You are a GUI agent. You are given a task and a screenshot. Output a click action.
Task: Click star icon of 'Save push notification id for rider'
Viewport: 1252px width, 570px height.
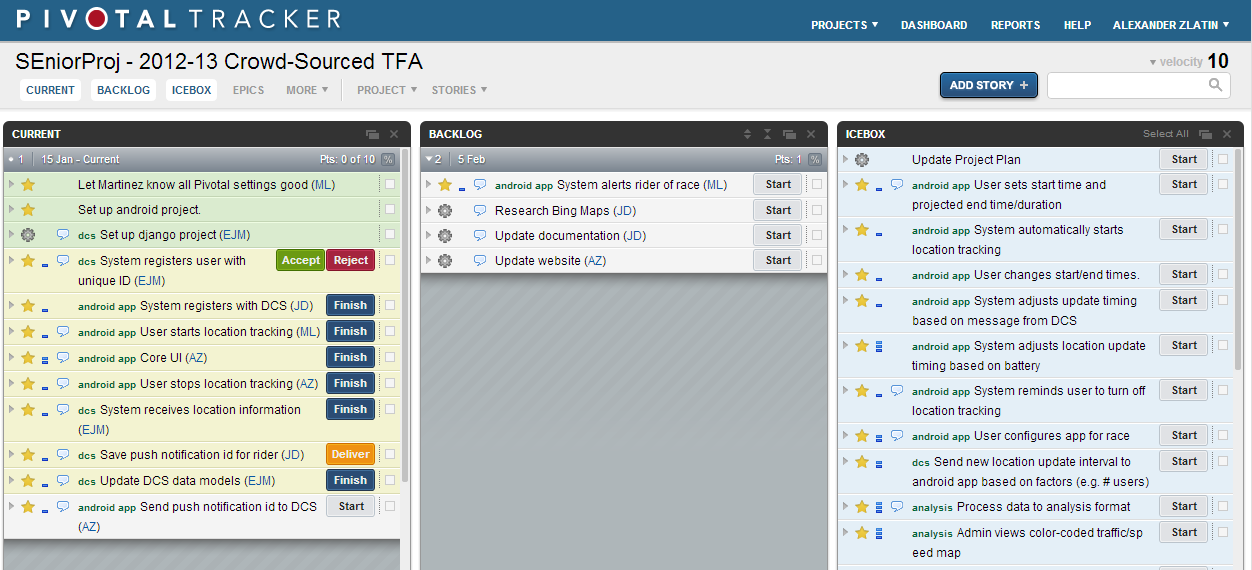(x=28, y=455)
